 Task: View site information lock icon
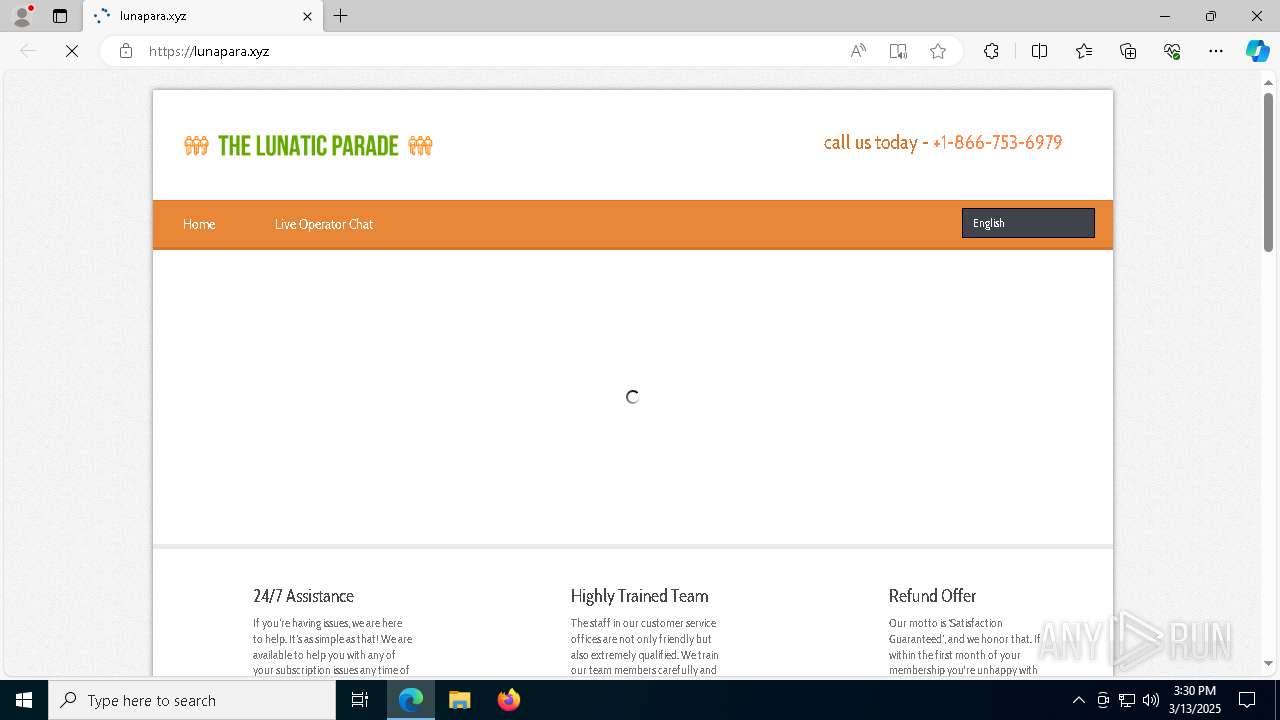(x=126, y=51)
